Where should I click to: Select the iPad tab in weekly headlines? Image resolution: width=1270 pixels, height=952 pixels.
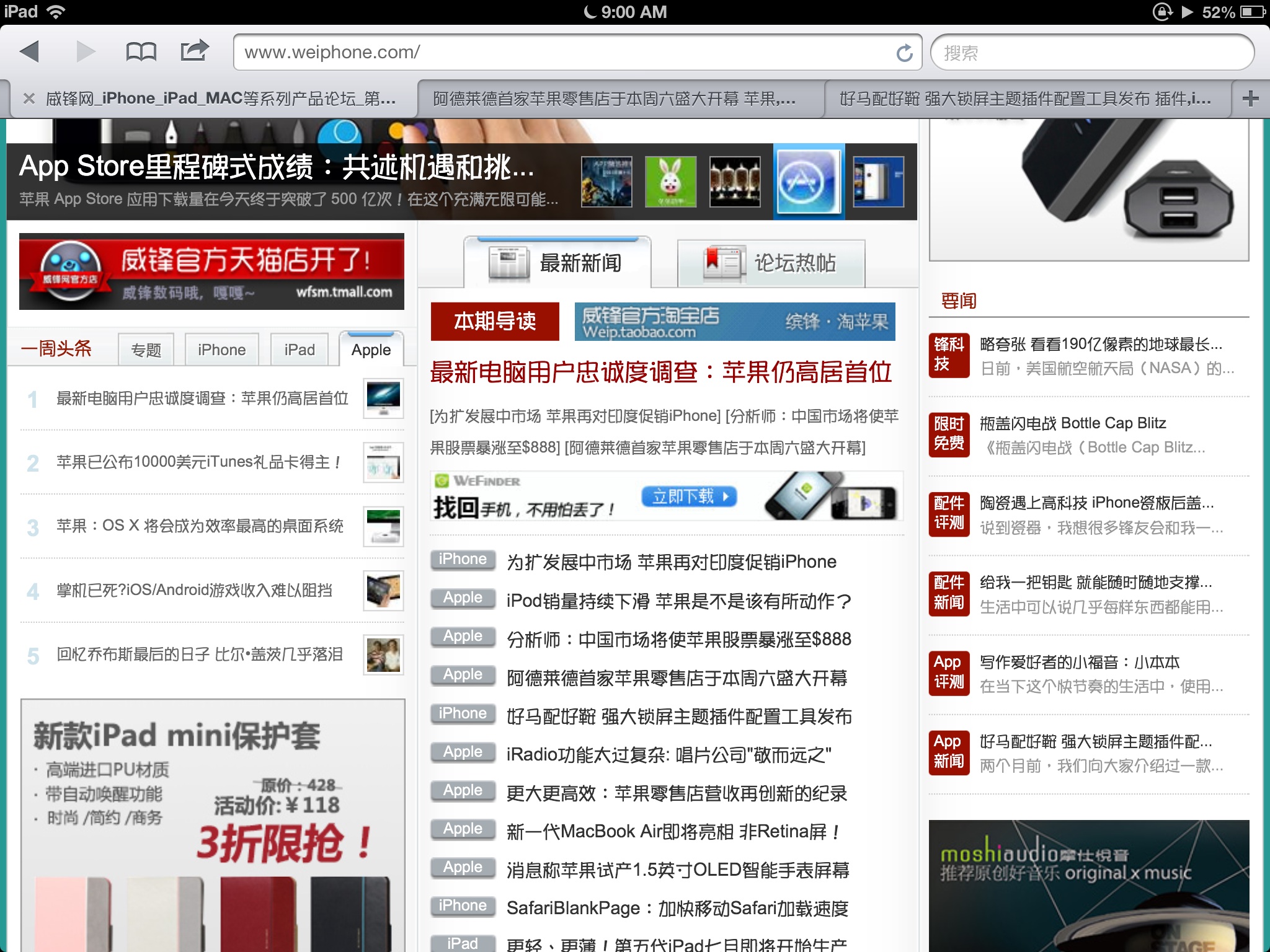tap(300, 350)
